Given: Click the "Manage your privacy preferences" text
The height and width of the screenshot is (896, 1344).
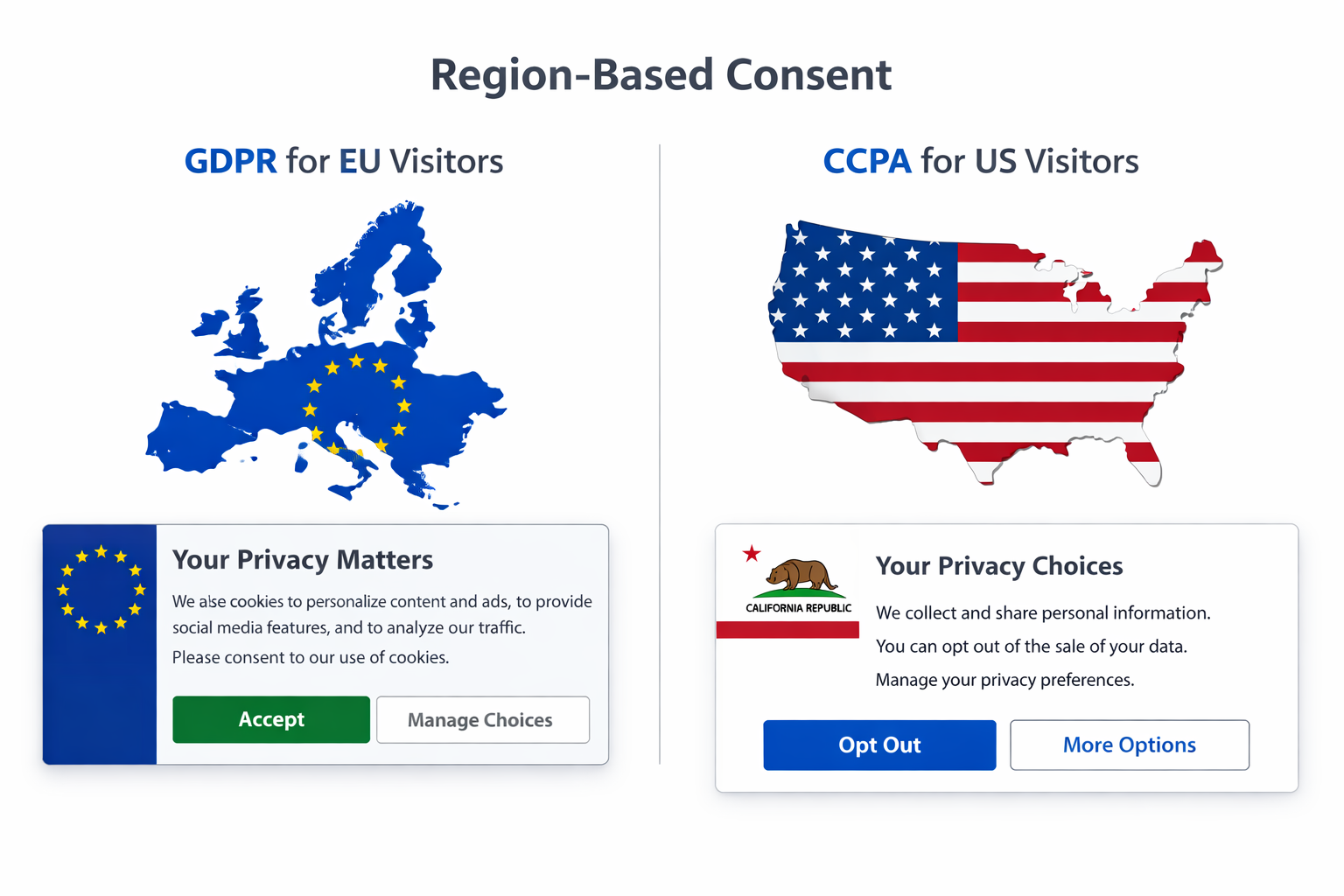Looking at the screenshot, I should (x=1004, y=680).
